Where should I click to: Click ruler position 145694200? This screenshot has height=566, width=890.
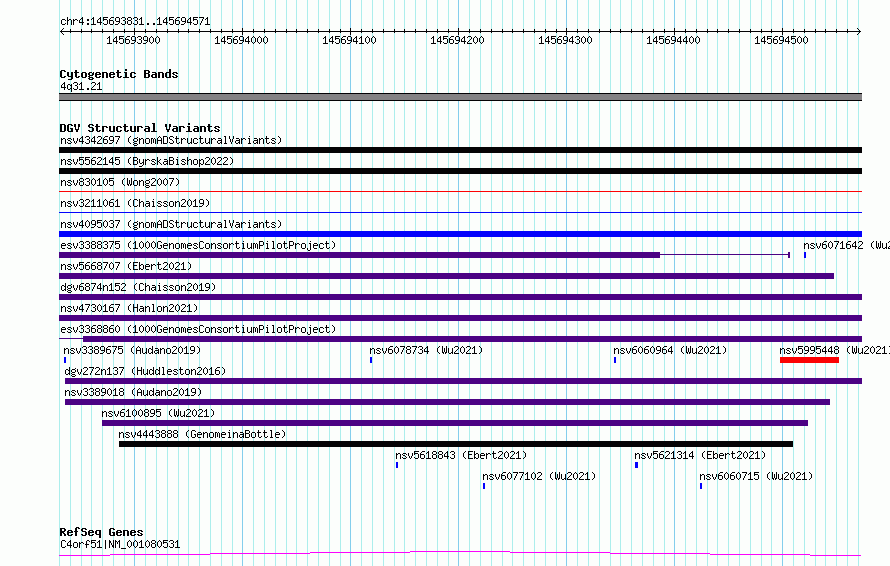pyautogui.click(x=457, y=40)
